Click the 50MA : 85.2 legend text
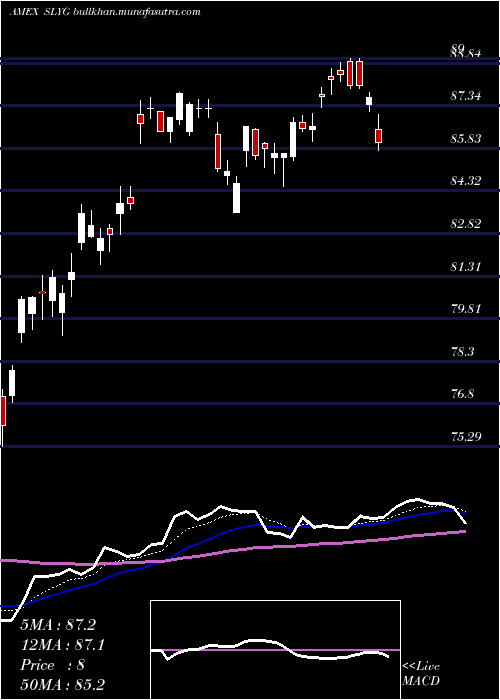 62,684
